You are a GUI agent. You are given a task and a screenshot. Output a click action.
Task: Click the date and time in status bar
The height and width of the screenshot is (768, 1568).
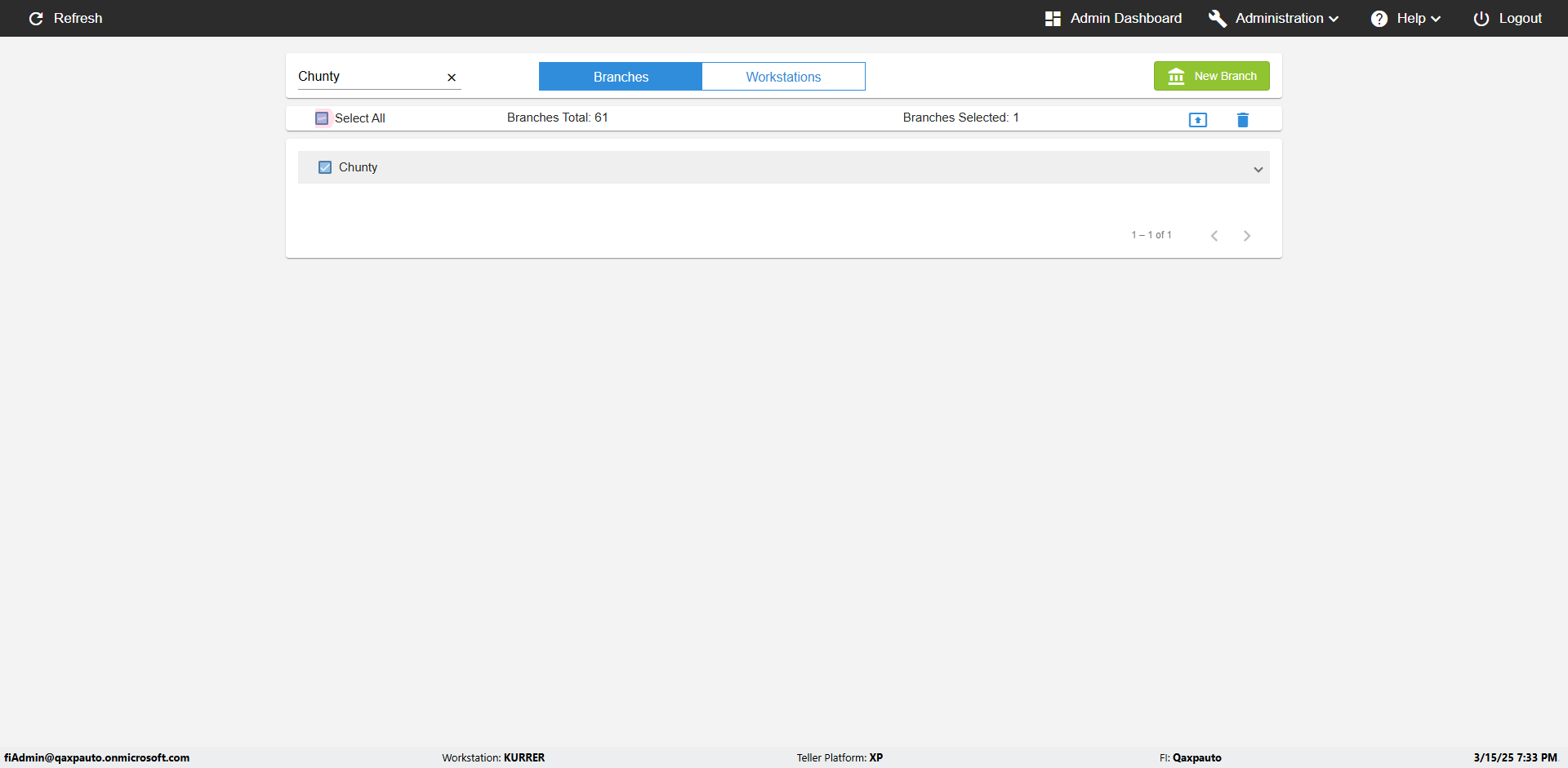[1515, 757]
